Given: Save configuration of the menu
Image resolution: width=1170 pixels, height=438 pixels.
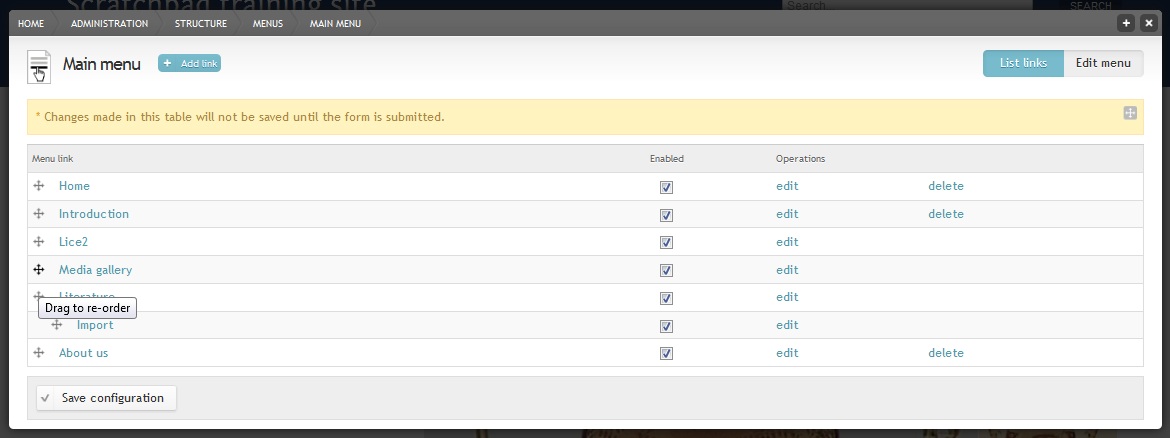Looking at the screenshot, I should coord(107,398).
